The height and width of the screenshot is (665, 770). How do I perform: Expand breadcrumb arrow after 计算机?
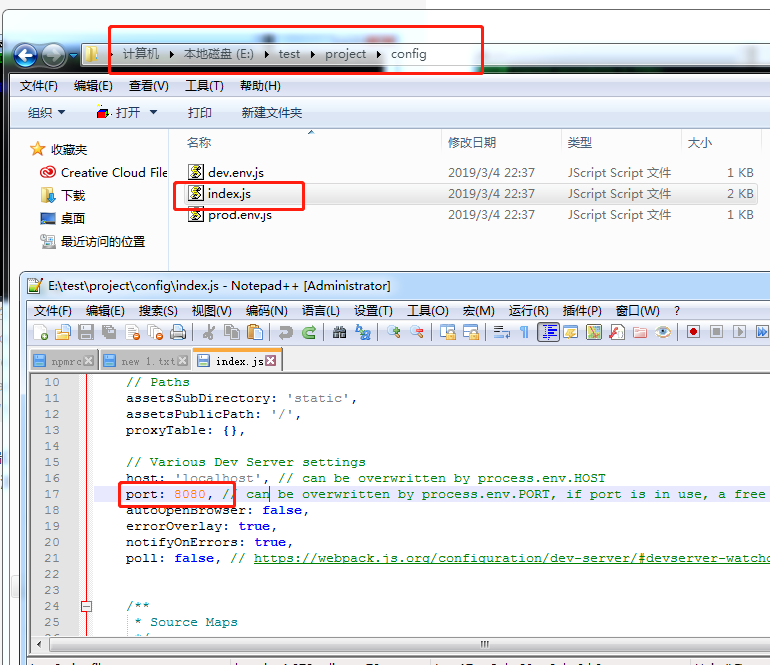click(172, 54)
